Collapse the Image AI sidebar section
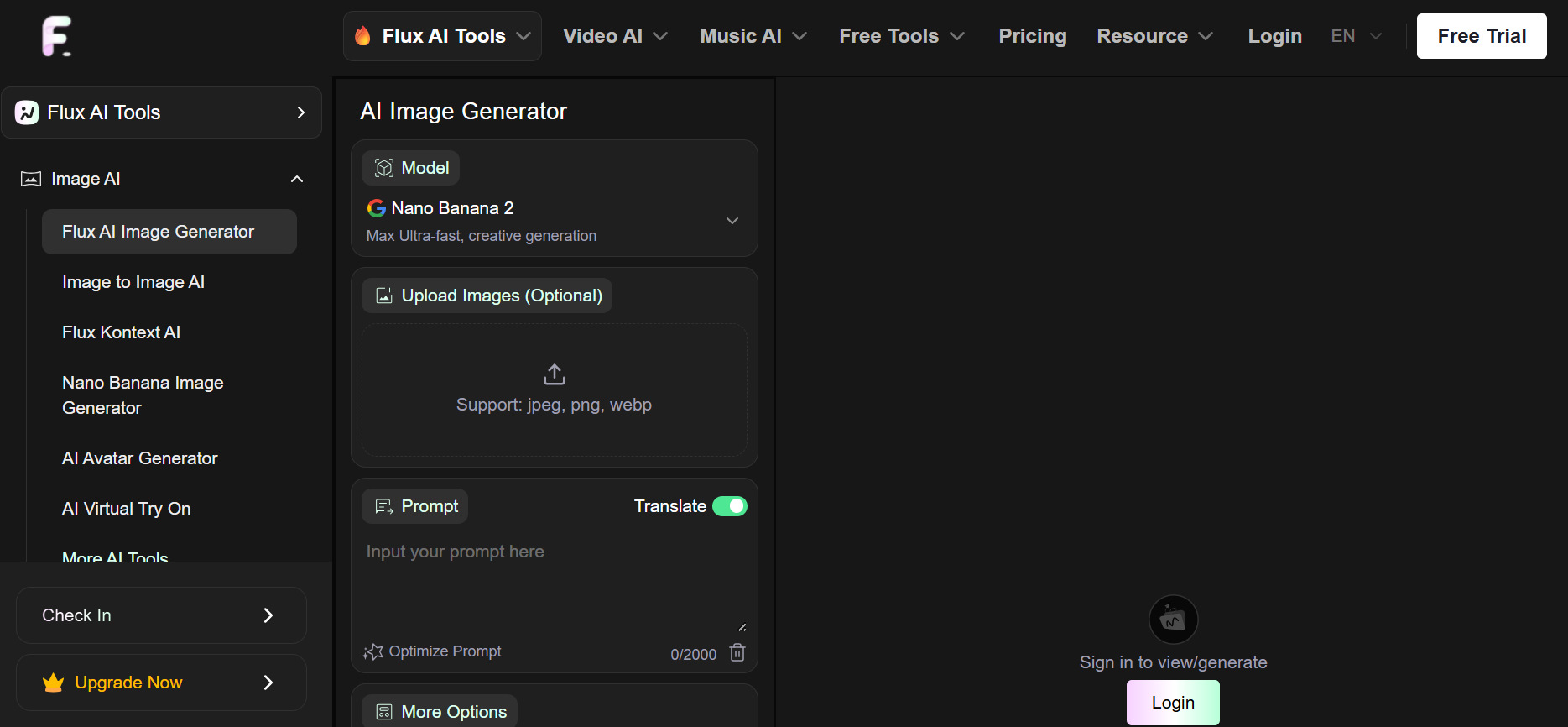 [x=296, y=179]
